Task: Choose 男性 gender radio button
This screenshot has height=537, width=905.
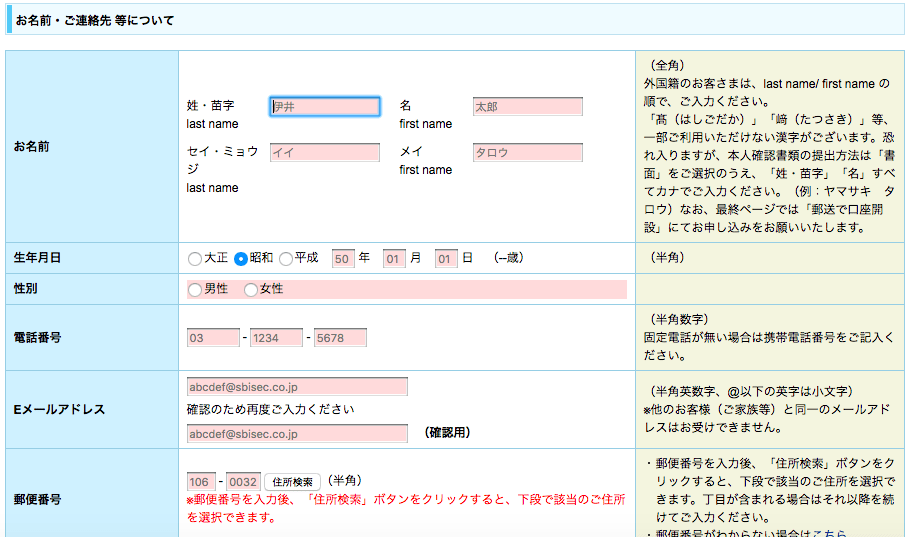Action: pyautogui.click(x=195, y=290)
